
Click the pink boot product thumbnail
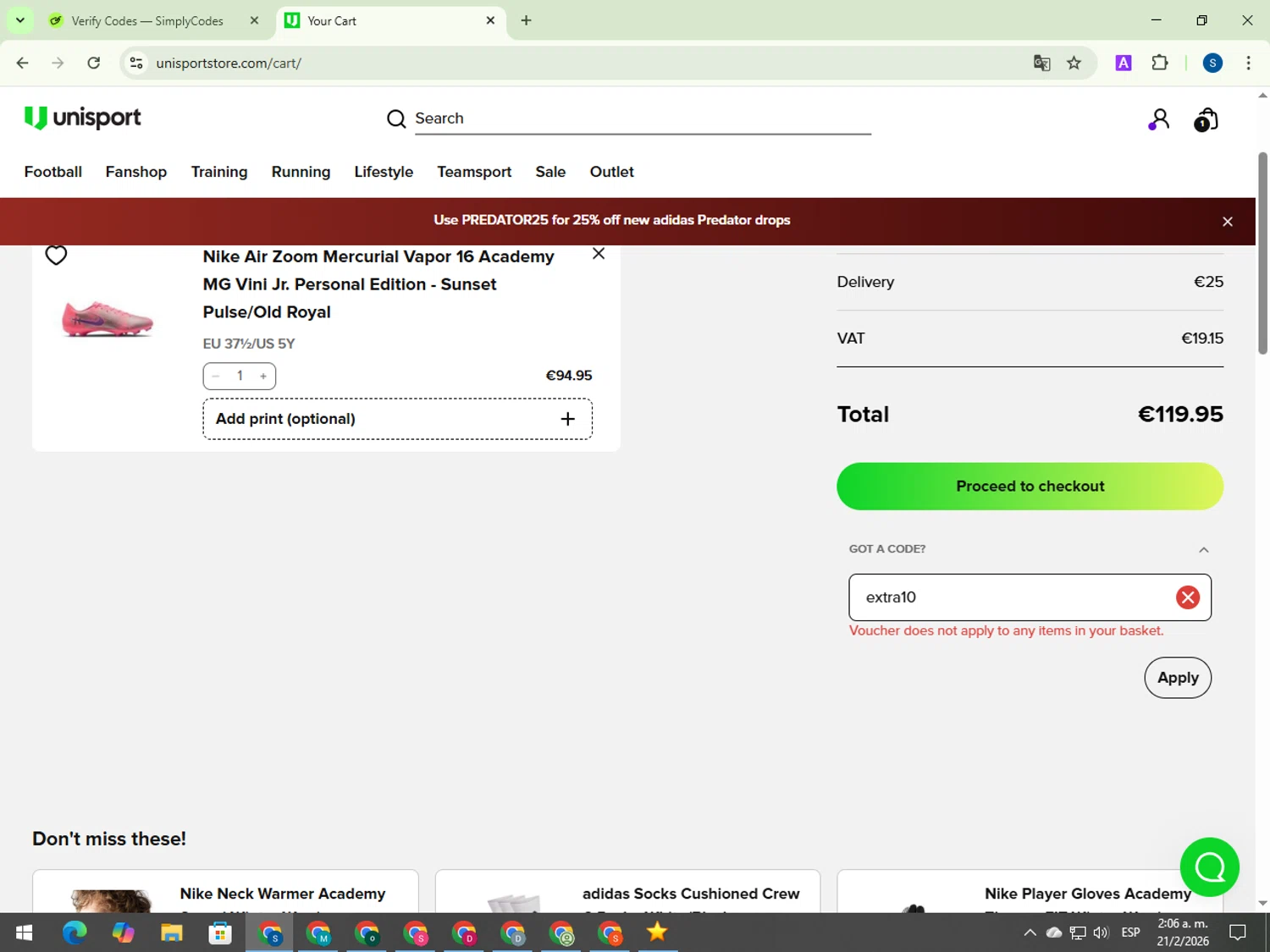click(x=108, y=320)
